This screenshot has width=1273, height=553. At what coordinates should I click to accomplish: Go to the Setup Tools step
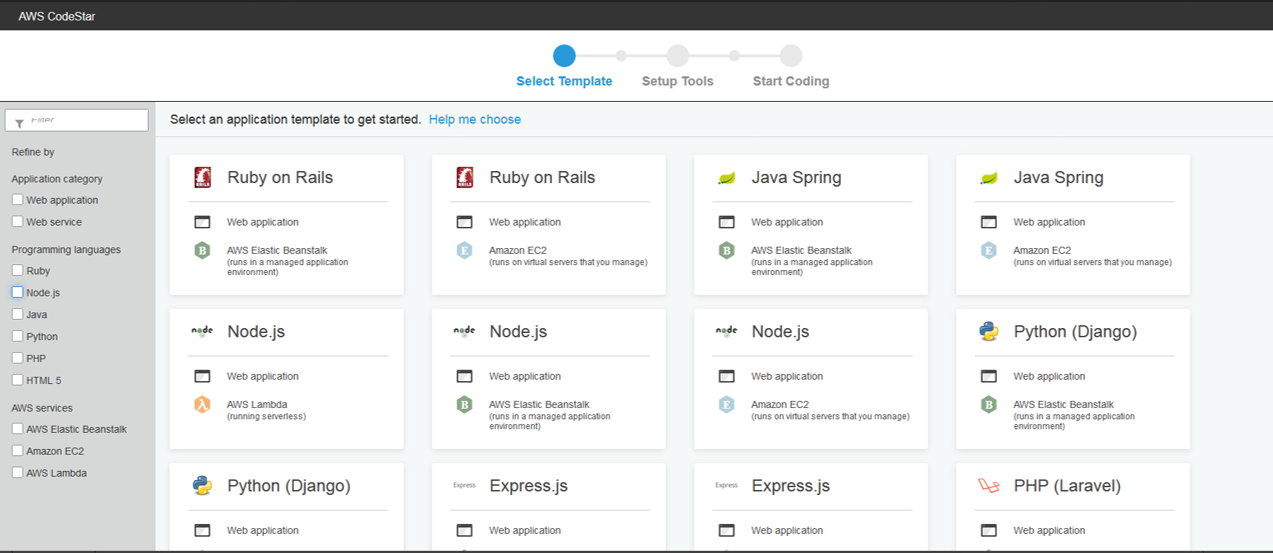point(677,56)
